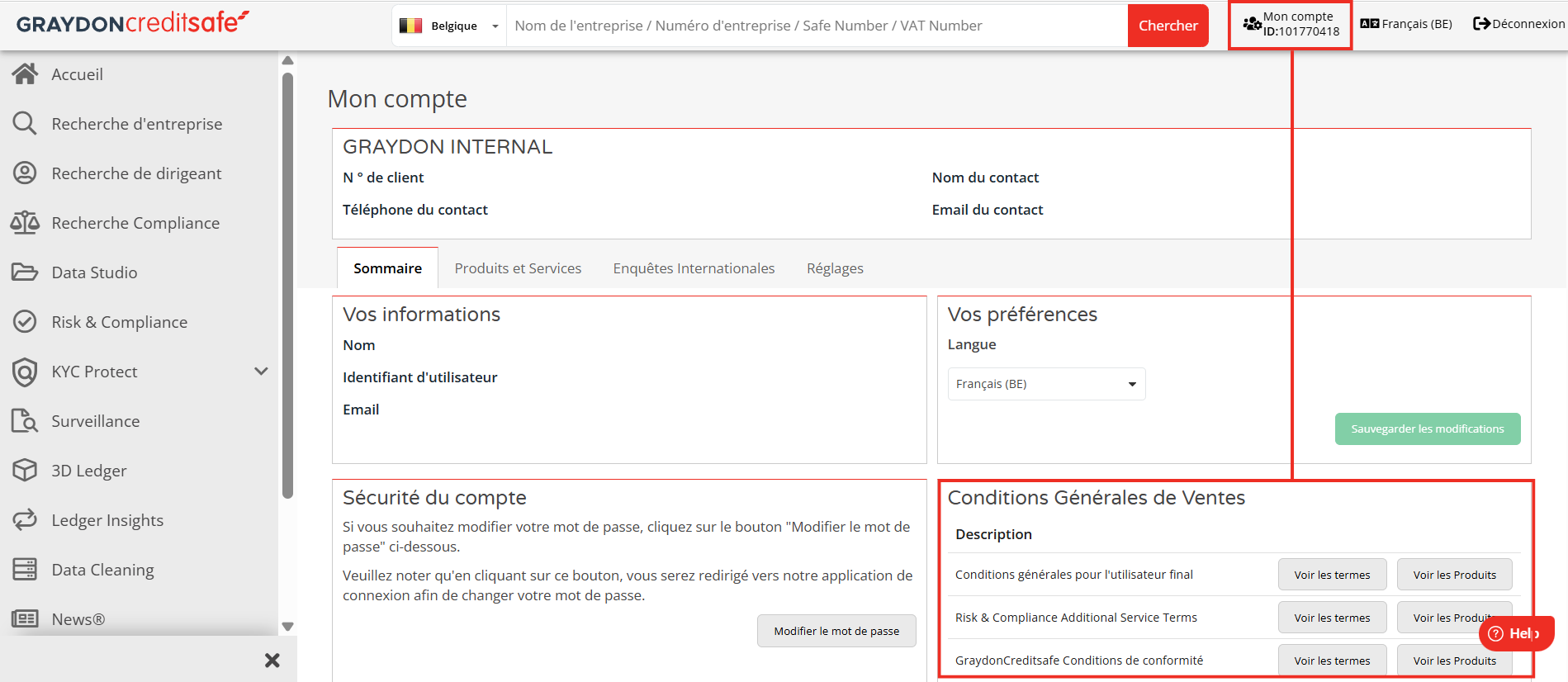Voir les termes for Risk & Compliance Additional Terms
Screen dimensions: 1568x682
tap(1332, 618)
